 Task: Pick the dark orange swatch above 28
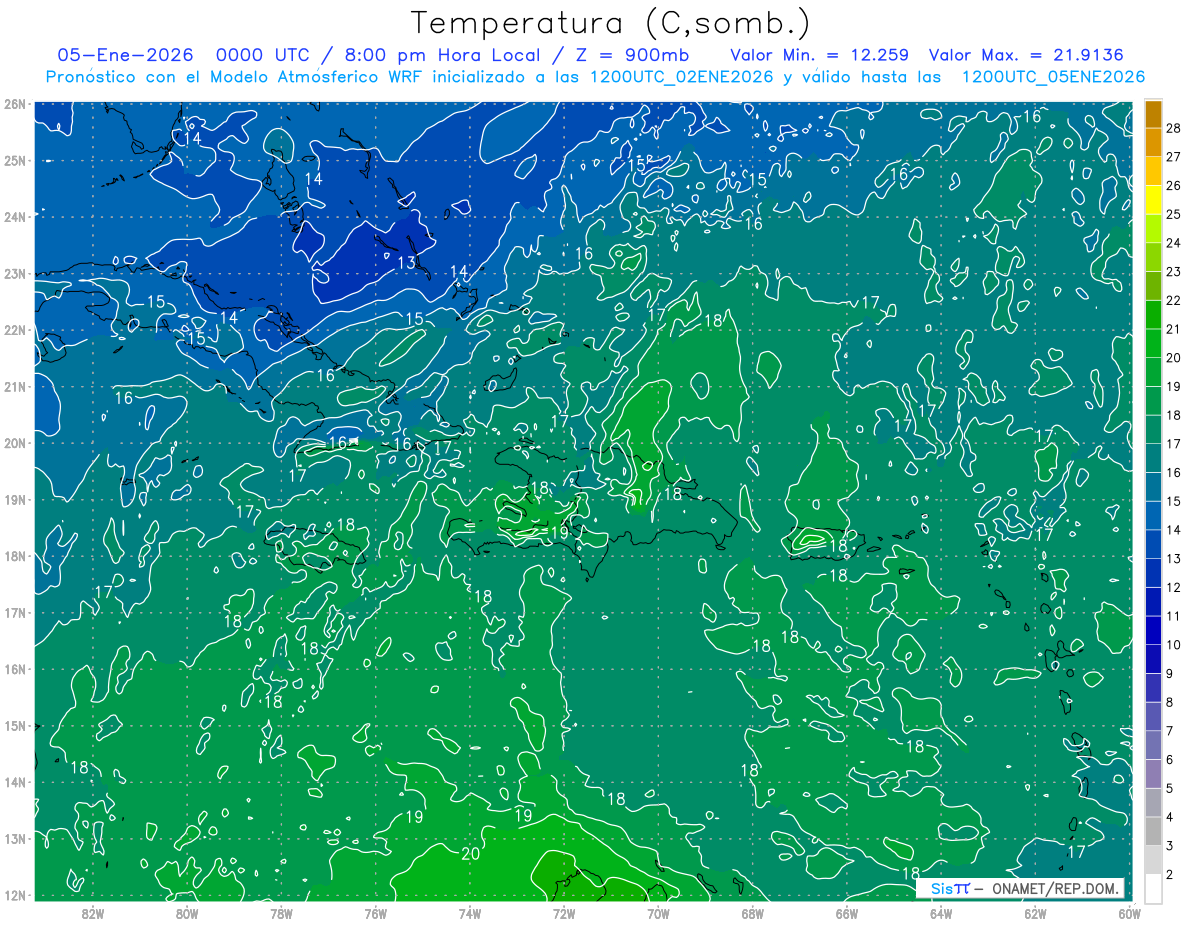(1153, 114)
